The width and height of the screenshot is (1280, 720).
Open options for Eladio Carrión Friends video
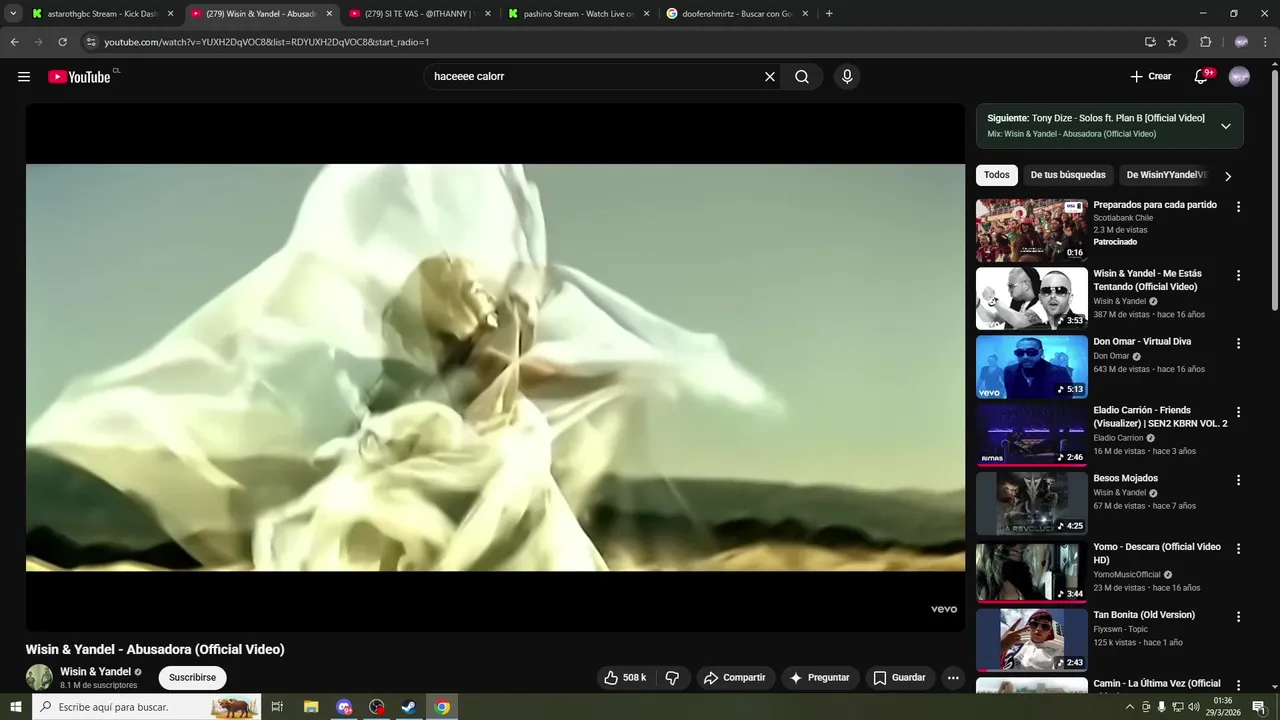tap(1238, 412)
